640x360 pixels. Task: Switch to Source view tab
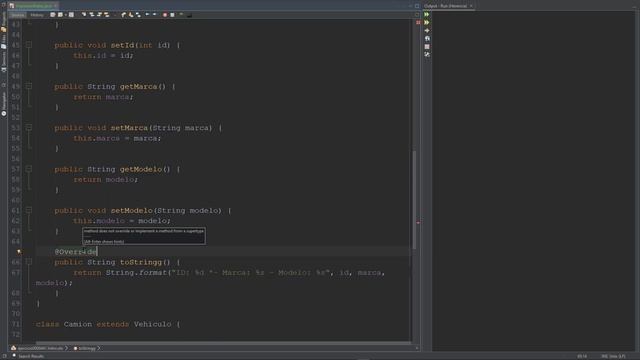(18, 15)
